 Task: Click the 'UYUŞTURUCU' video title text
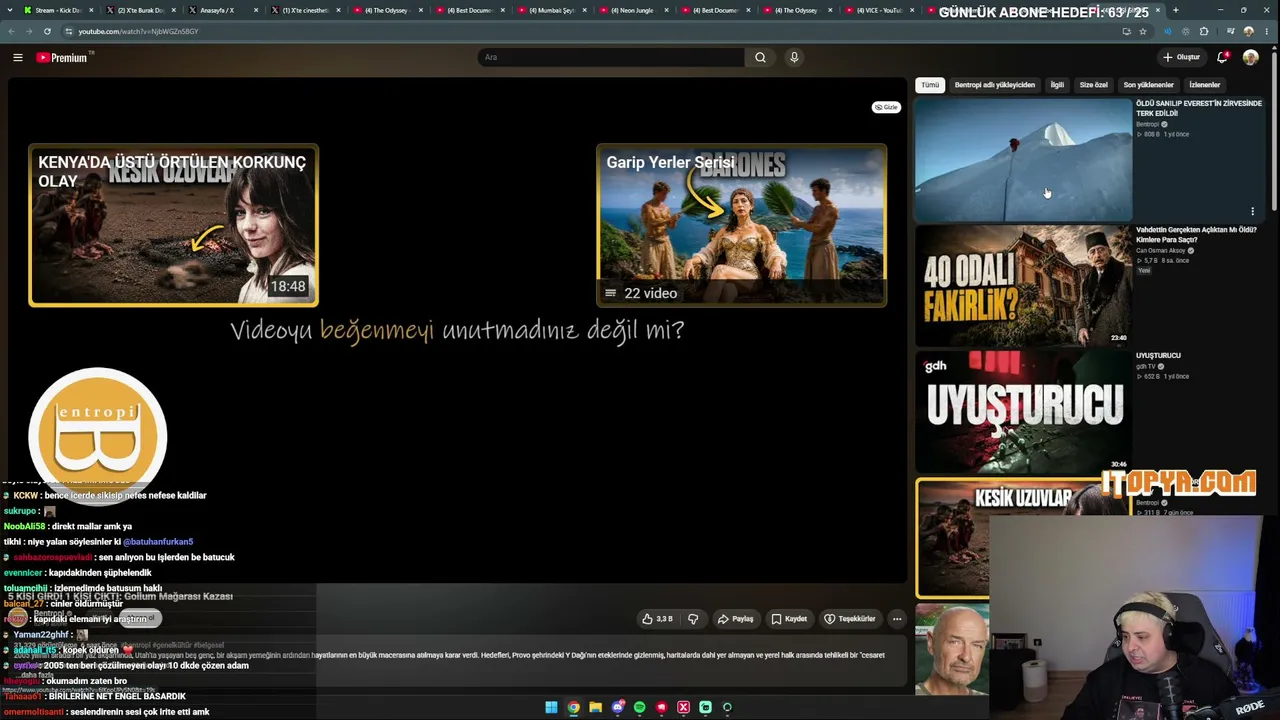click(x=1158, y=355)
